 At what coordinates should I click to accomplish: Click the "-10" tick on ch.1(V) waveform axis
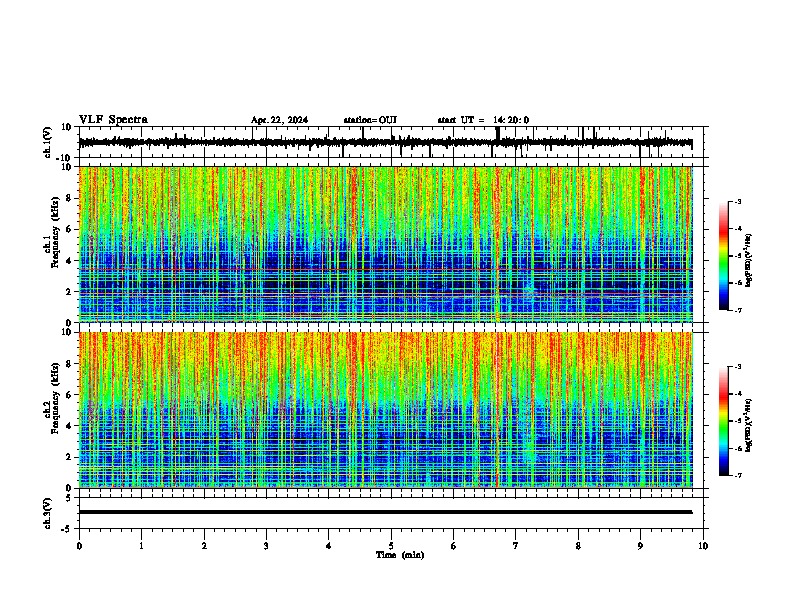pos(64,158)
